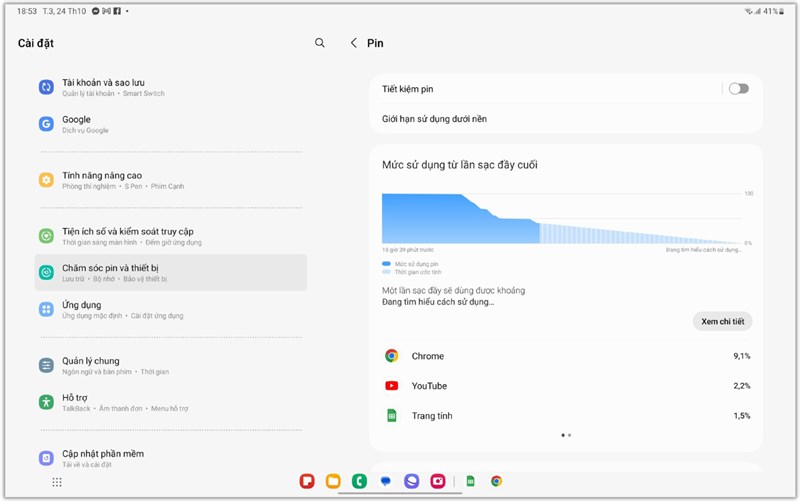
Task: Tap the Xem chi tiết button
Action: tap(722, 321)
